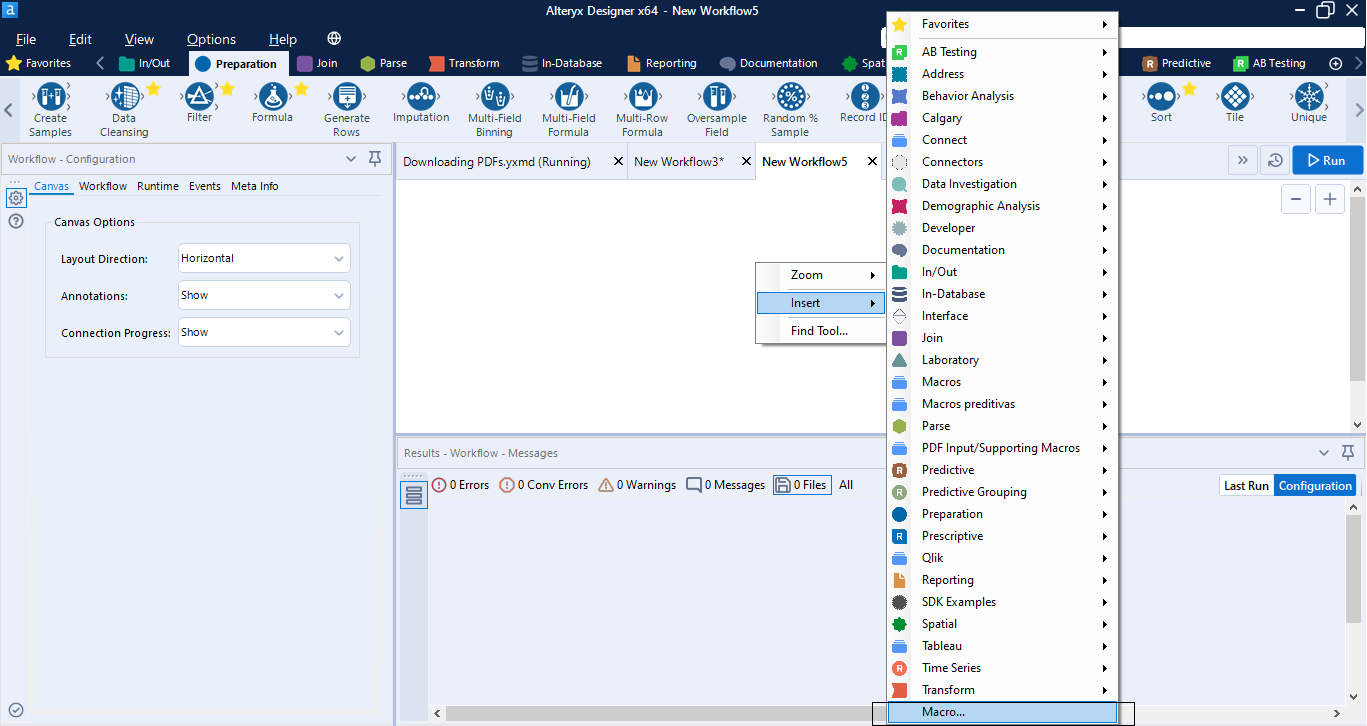Screen dimensions: 1367x726
Task: Click Find Tool... in context menu
Action: tap(819, 330)
